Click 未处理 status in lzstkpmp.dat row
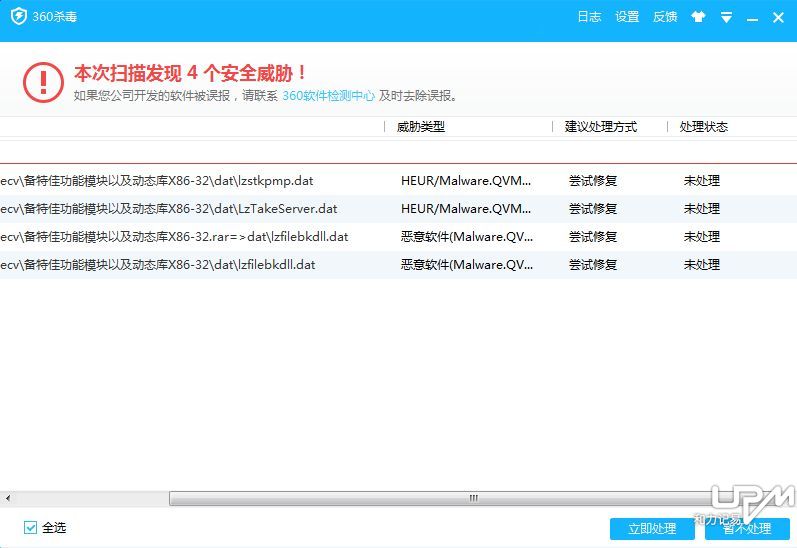 [701, 181]
